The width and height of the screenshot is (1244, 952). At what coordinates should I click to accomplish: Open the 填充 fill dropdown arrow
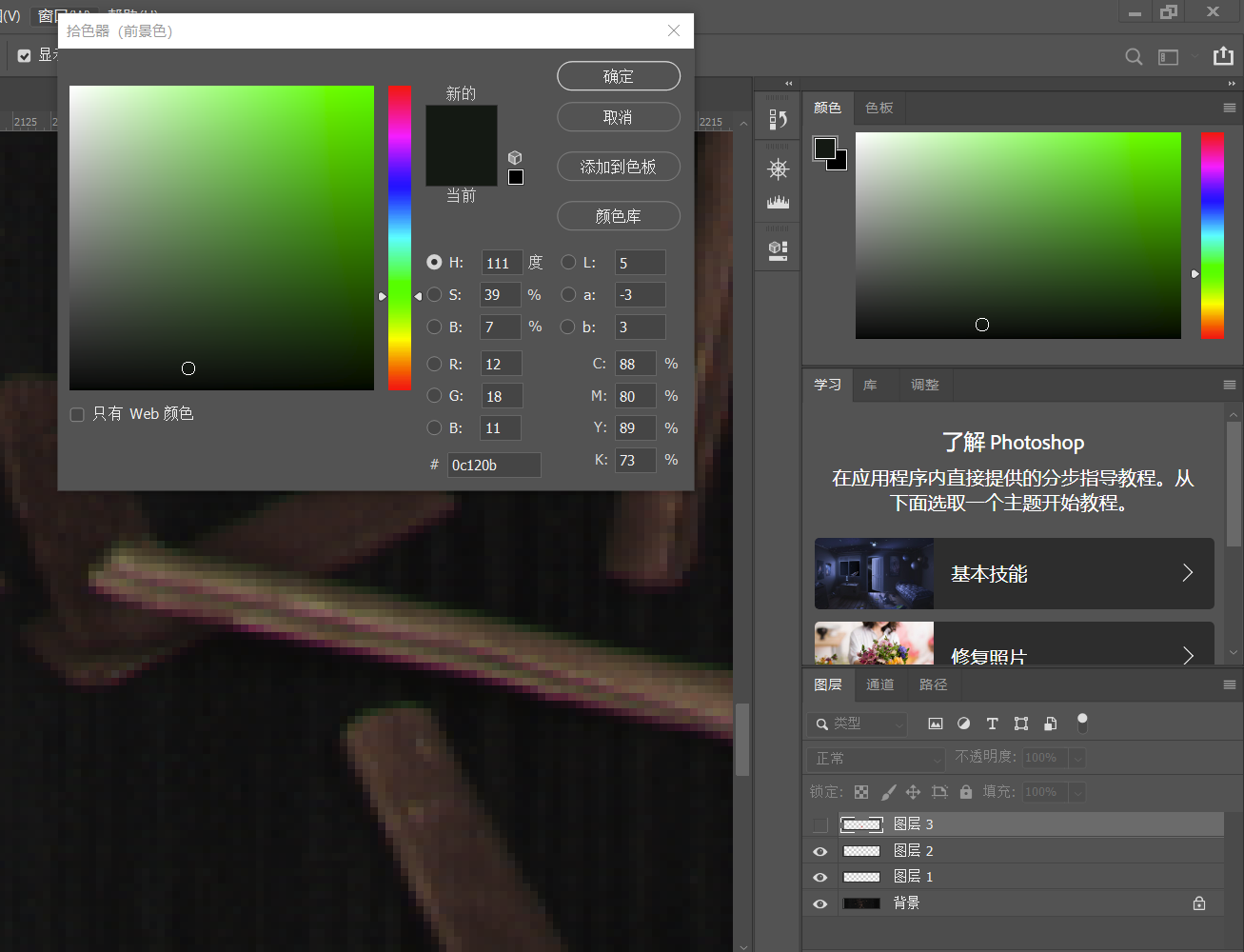[1077, 792]
